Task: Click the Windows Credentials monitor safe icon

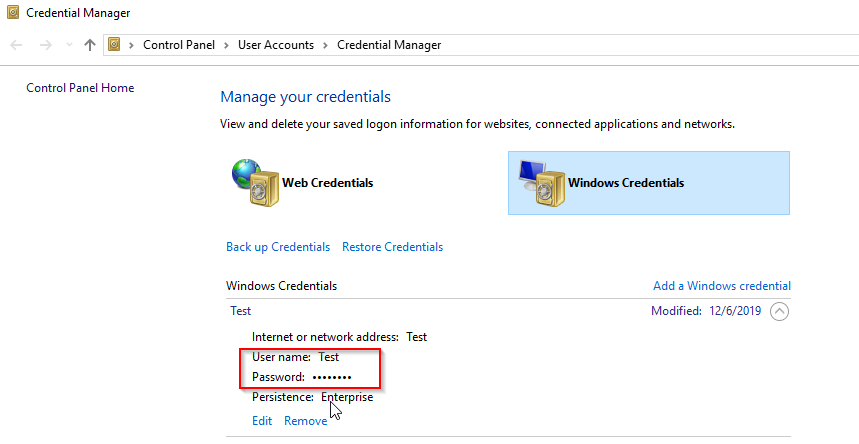Action: [542, 183]
